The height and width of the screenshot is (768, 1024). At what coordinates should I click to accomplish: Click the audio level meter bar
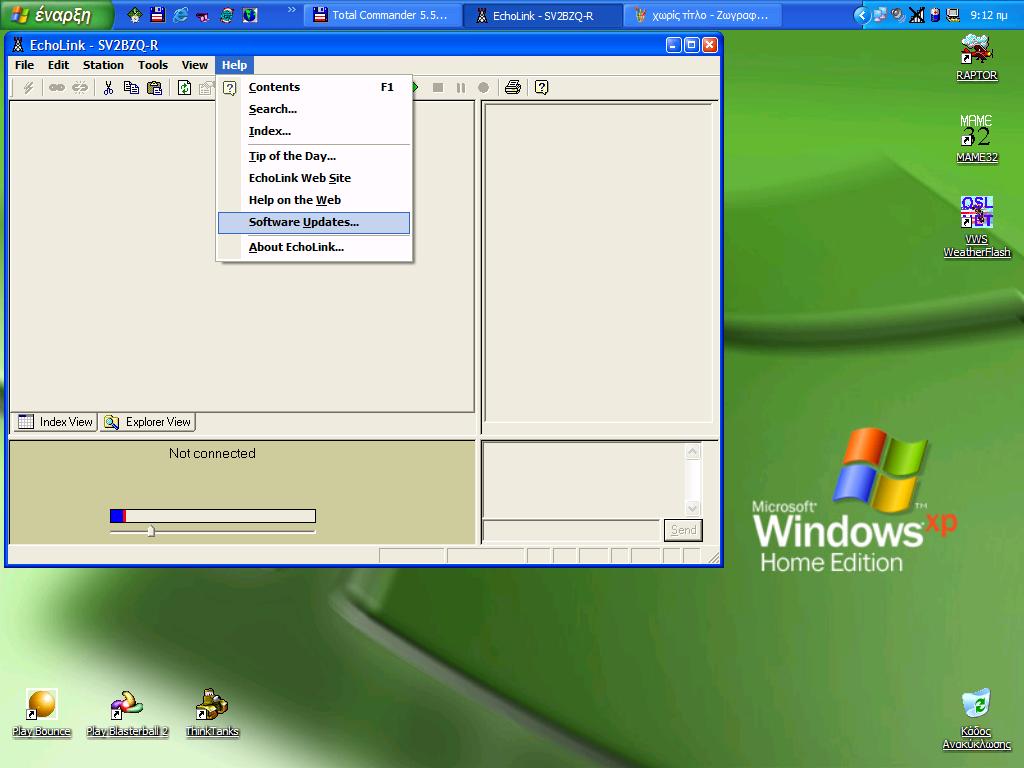[213, 516]
